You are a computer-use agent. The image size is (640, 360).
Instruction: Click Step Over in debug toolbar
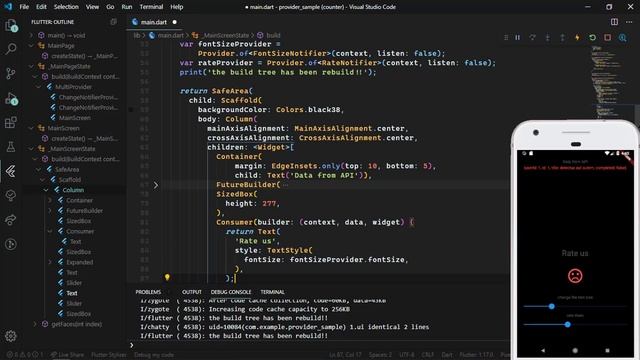[533, 38]
